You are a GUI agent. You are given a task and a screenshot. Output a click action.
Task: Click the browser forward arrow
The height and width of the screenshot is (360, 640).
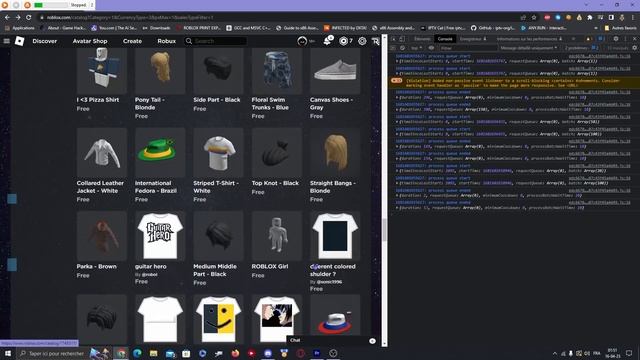coord(18,18)
